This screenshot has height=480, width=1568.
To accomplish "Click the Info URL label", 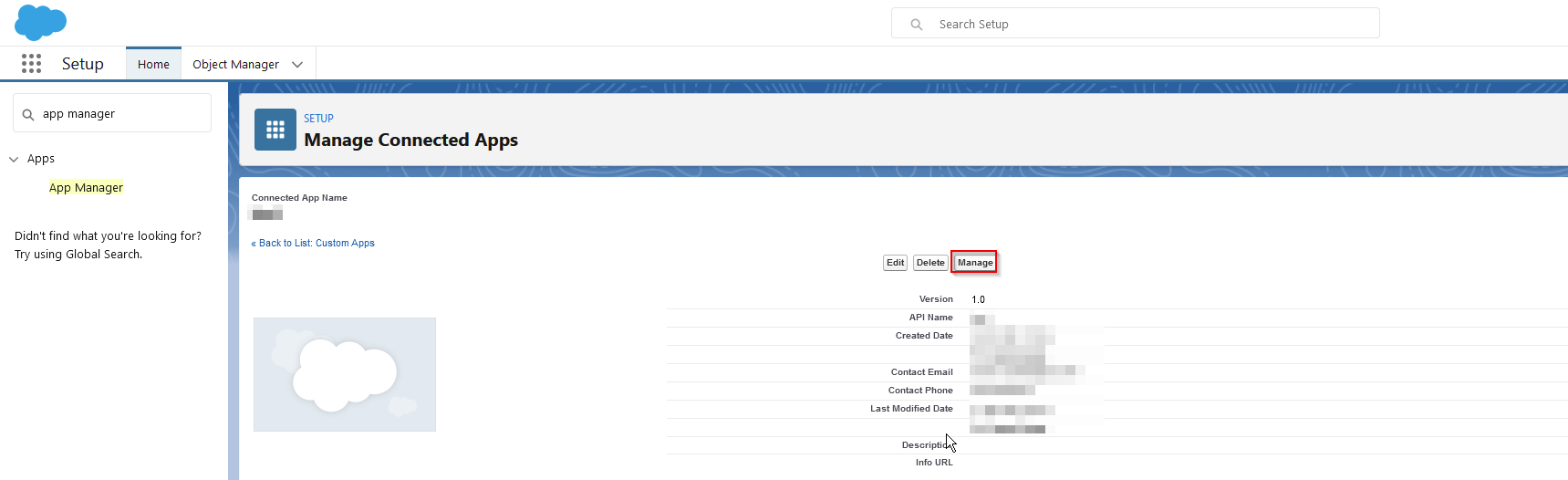I will pos(934,463).
